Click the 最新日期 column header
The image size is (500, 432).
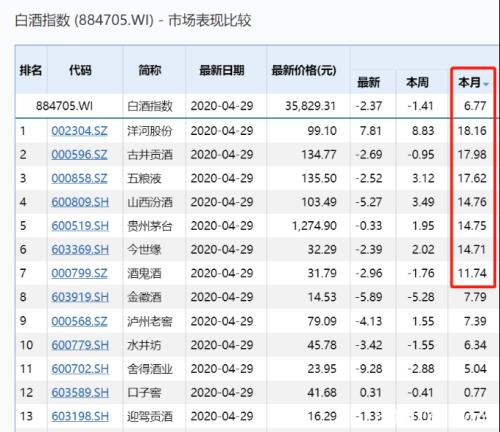[222, 70]
